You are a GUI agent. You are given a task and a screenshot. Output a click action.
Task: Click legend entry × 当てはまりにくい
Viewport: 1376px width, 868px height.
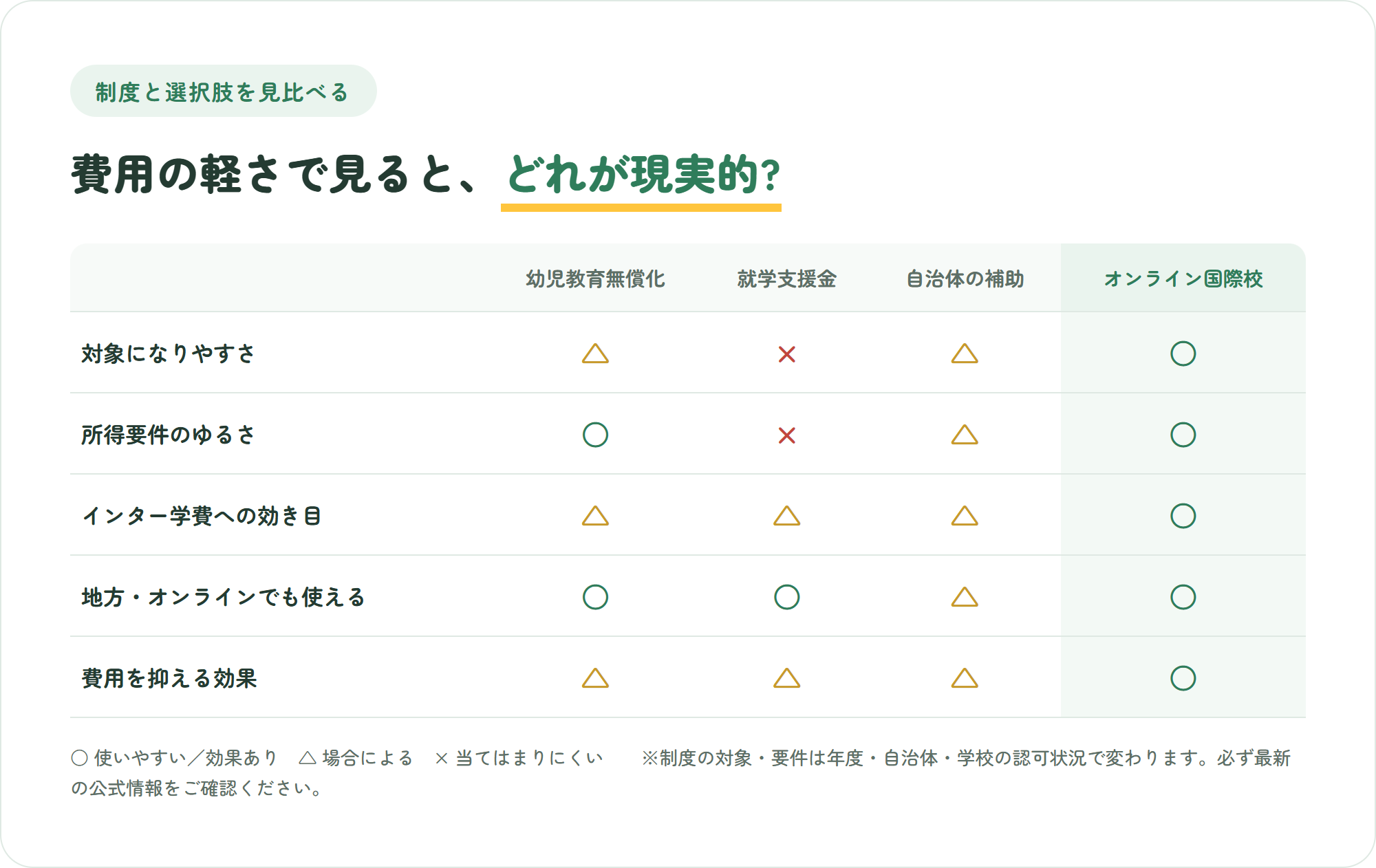(x=519, y=758)
